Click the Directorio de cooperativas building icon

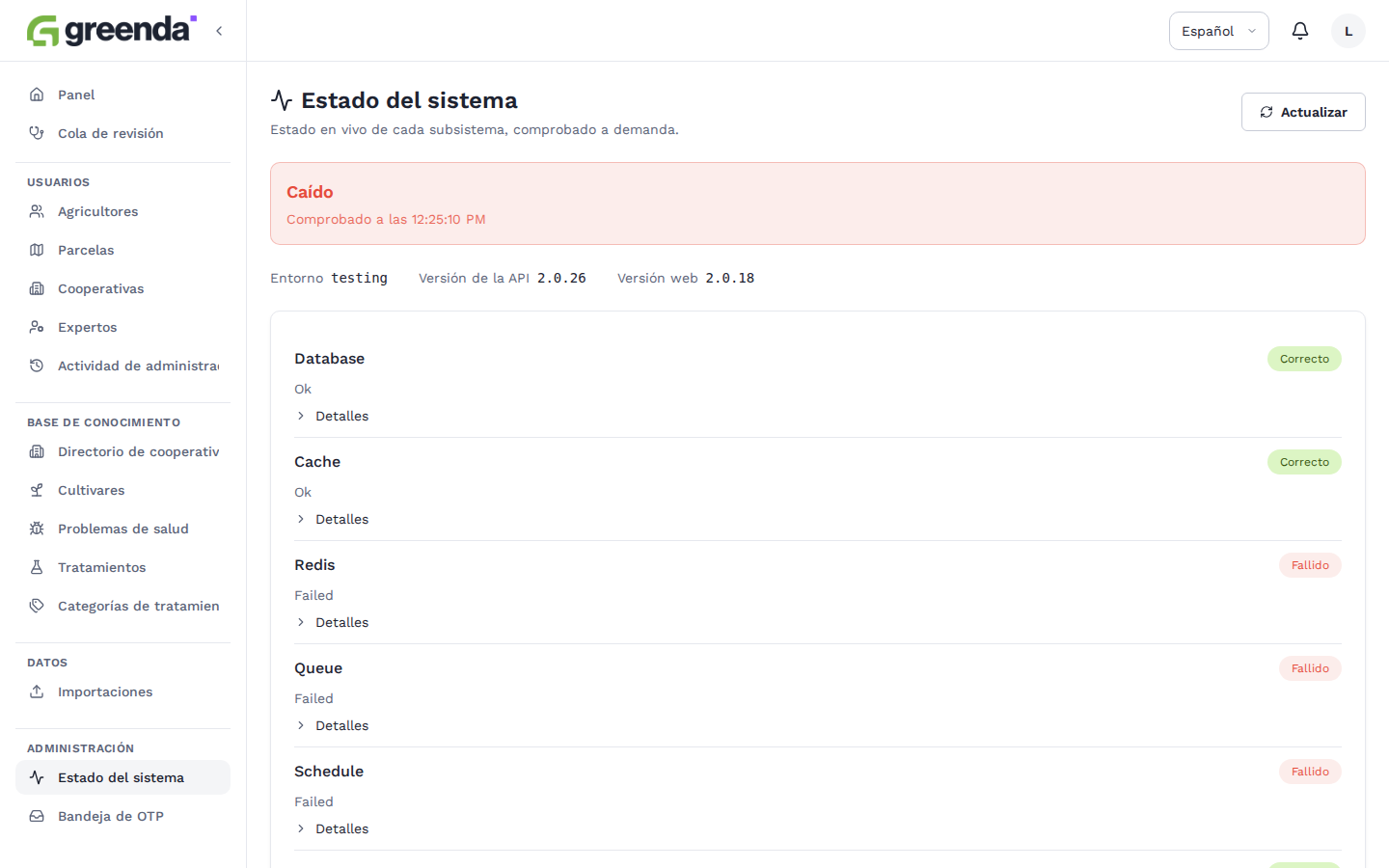pos(37,451)
